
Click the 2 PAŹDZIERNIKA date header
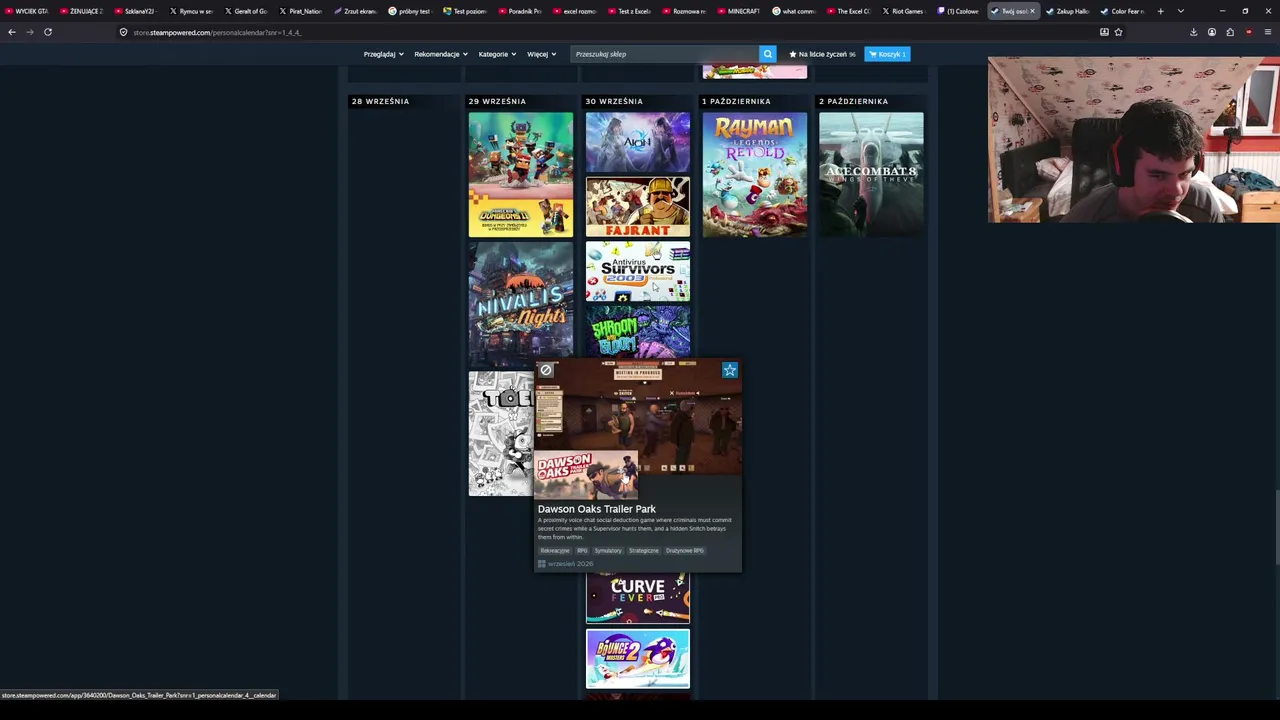click(x=853, y=101)
